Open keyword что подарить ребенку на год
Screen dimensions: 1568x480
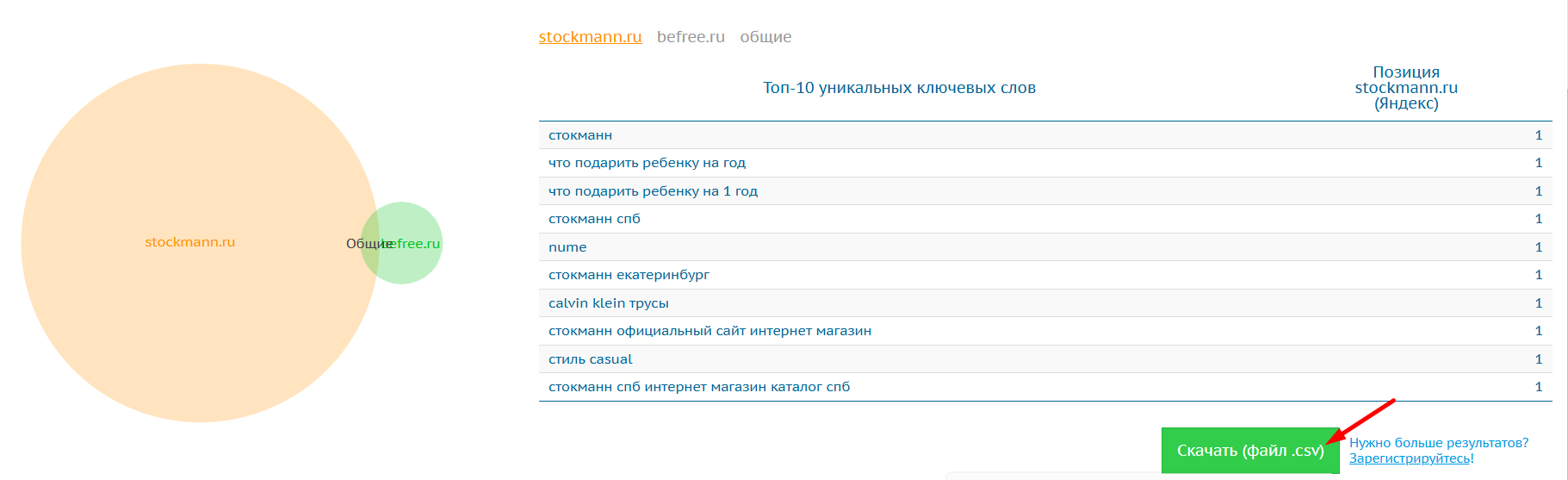[647, 163]
